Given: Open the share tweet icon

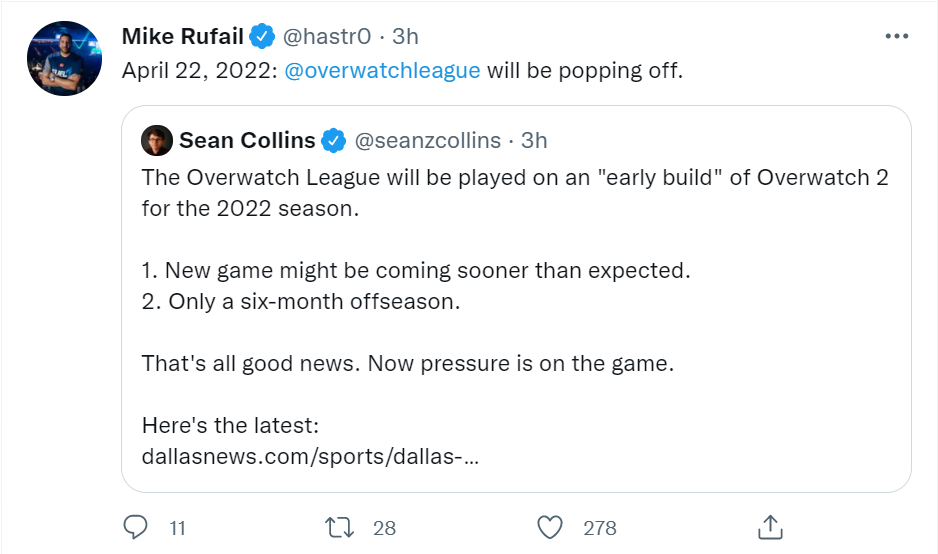Looking at the screenshot, I should tap(769, 527).
